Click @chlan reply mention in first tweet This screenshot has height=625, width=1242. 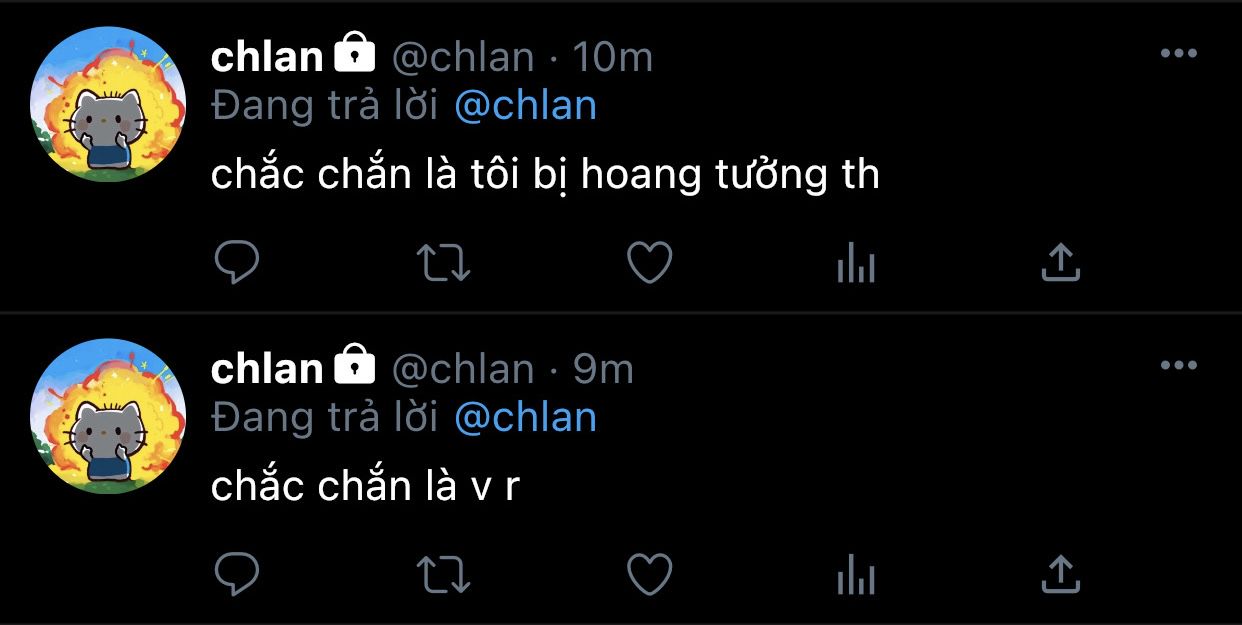(525, 106)
